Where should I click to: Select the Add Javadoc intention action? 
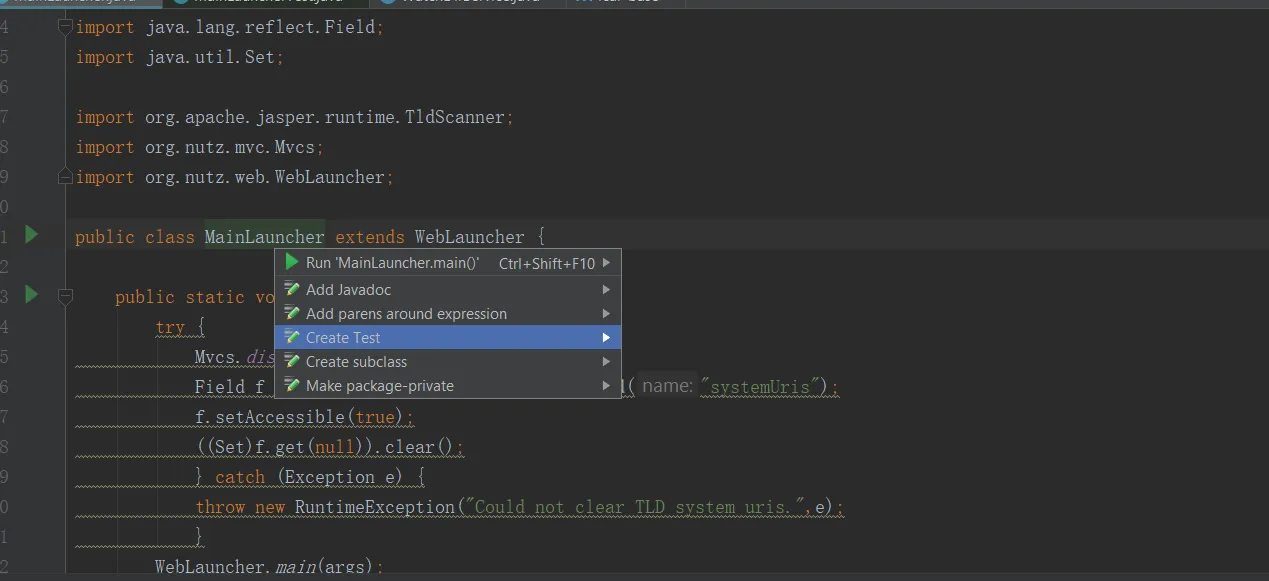click(448, 289)
